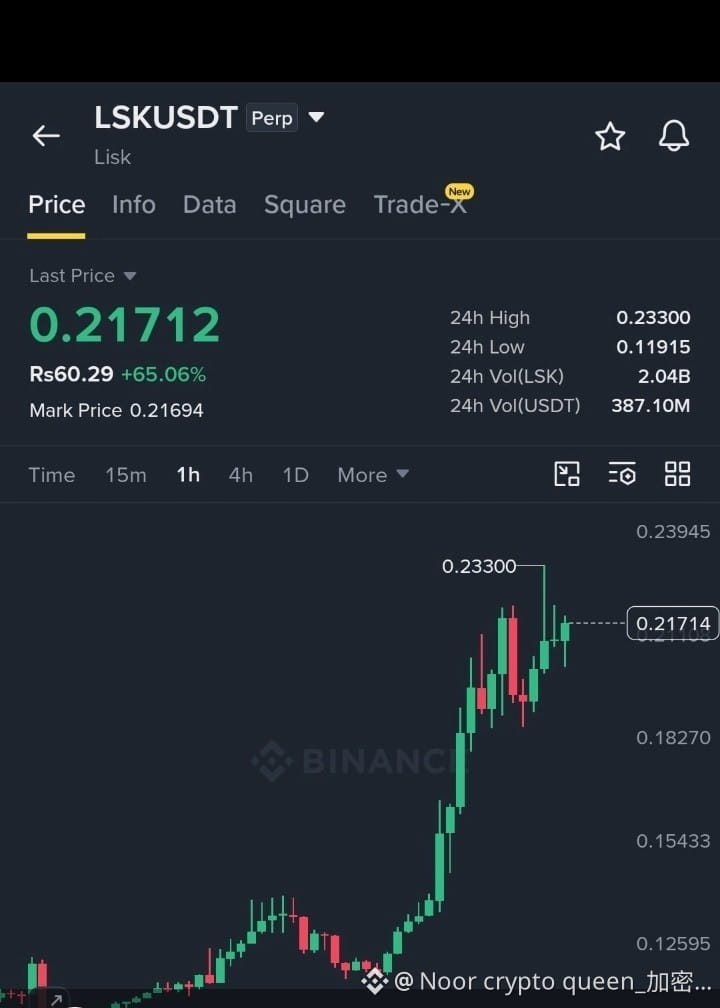Switch chart to 1D interval

click(295, 475)
